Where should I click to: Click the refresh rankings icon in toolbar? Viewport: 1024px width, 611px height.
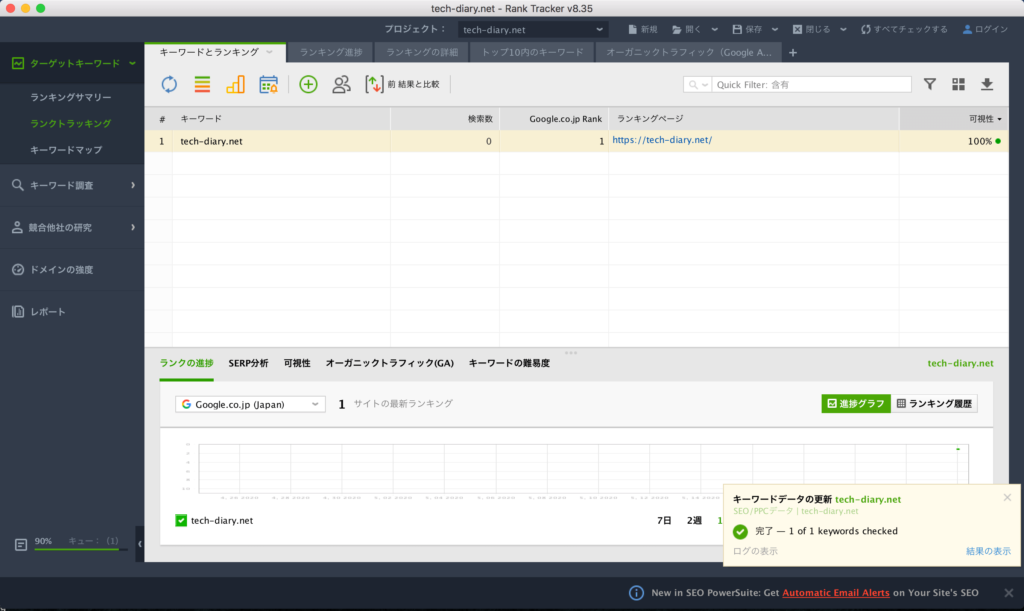point(169,84)
